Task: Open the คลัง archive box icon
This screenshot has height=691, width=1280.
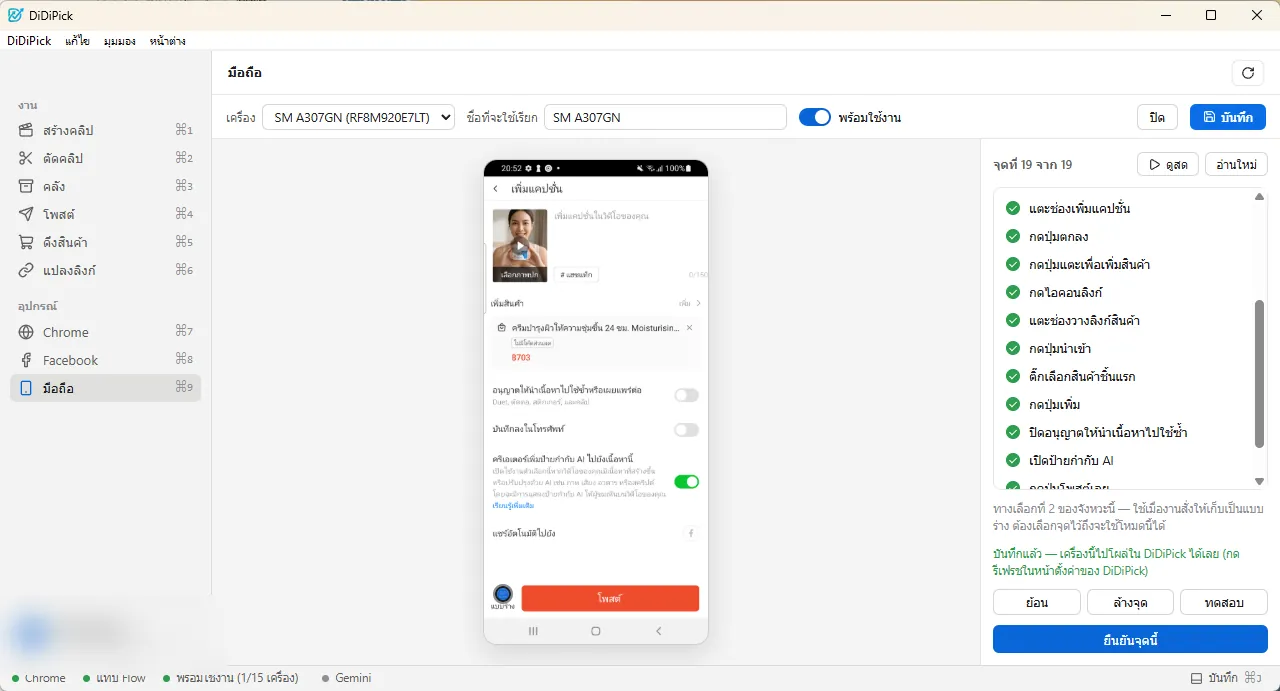Action: click(x=26, y=186)
